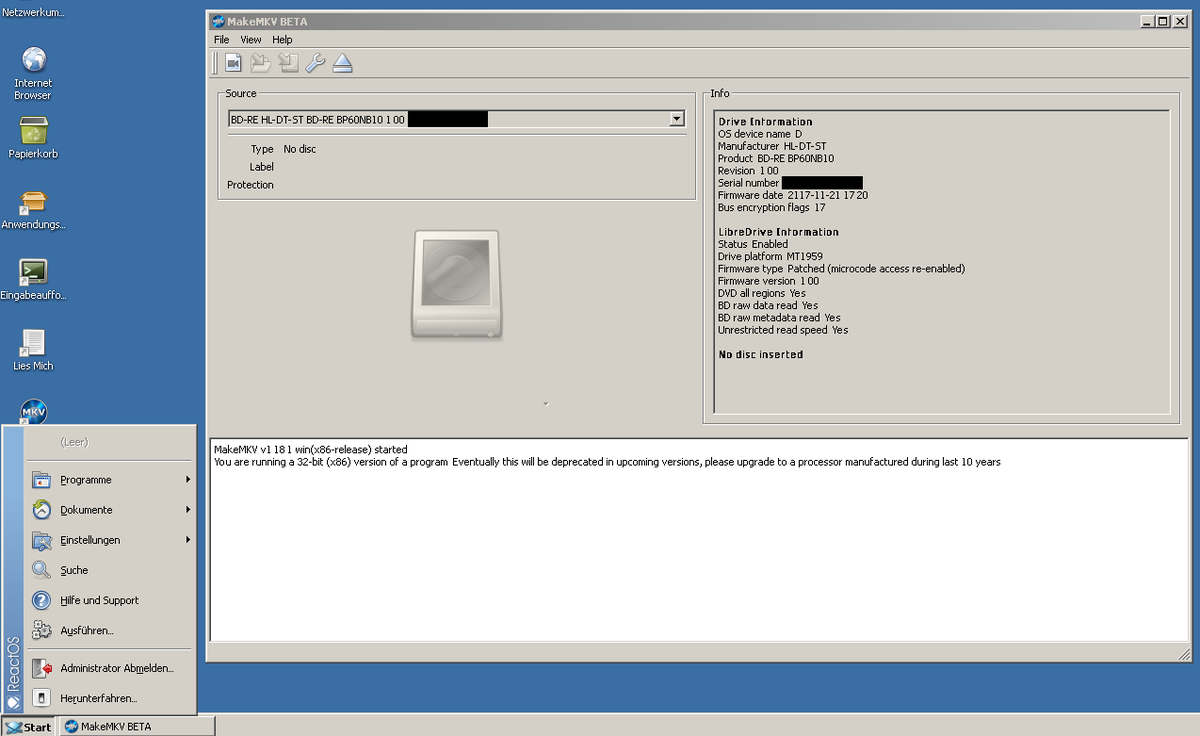
Task: Click the 'Type No disc' source field
Action: coord(283,149)
